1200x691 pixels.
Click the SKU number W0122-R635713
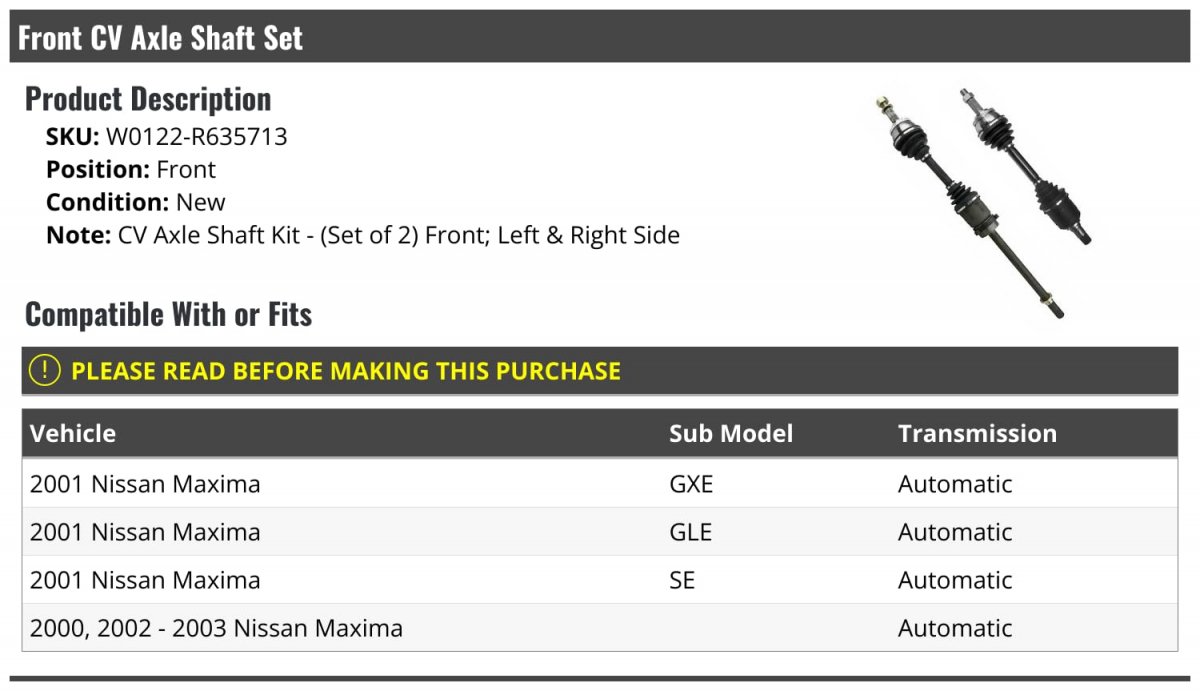pos(197,137)
